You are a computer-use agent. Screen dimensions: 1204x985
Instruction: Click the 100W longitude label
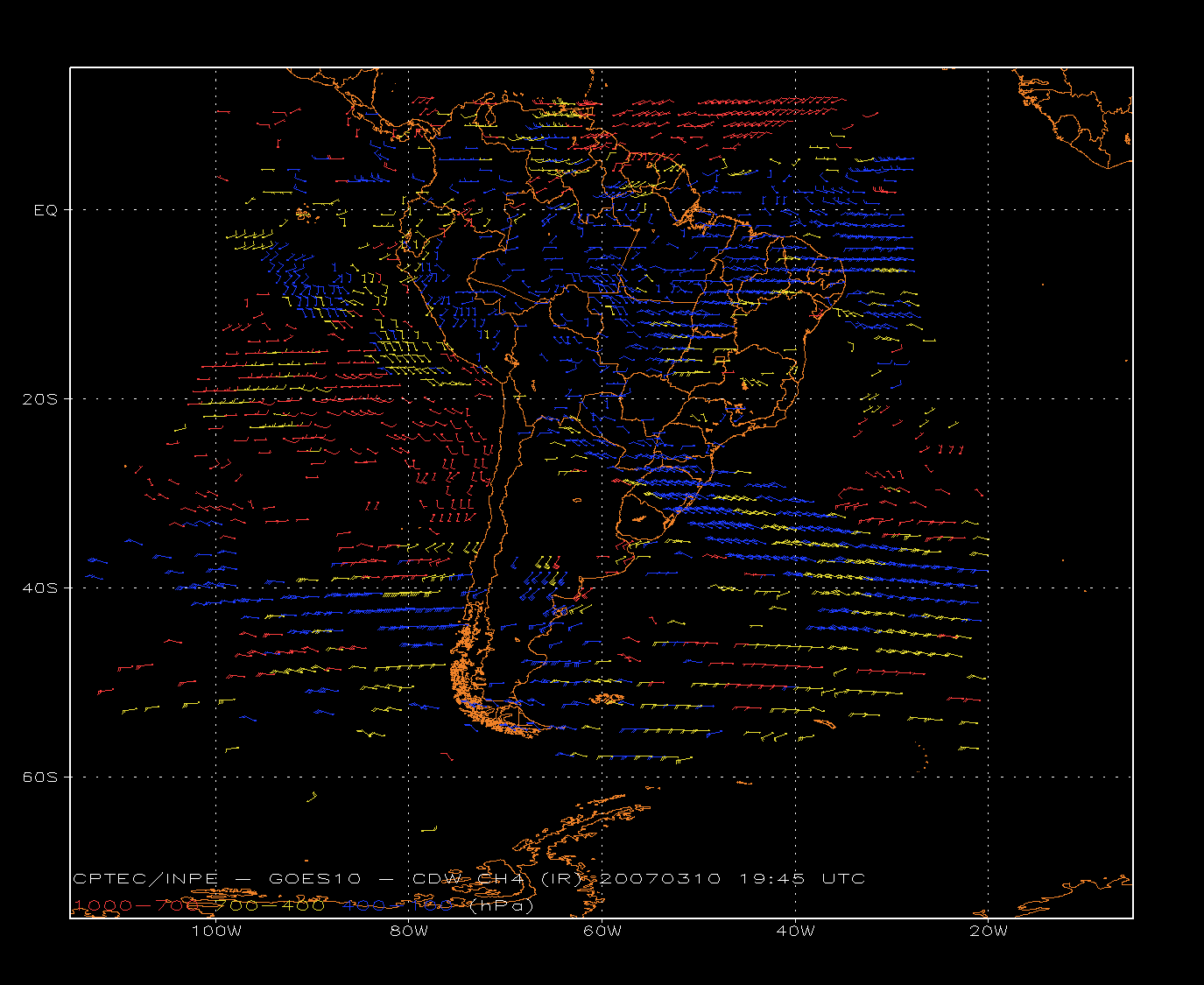click(216, 931)
